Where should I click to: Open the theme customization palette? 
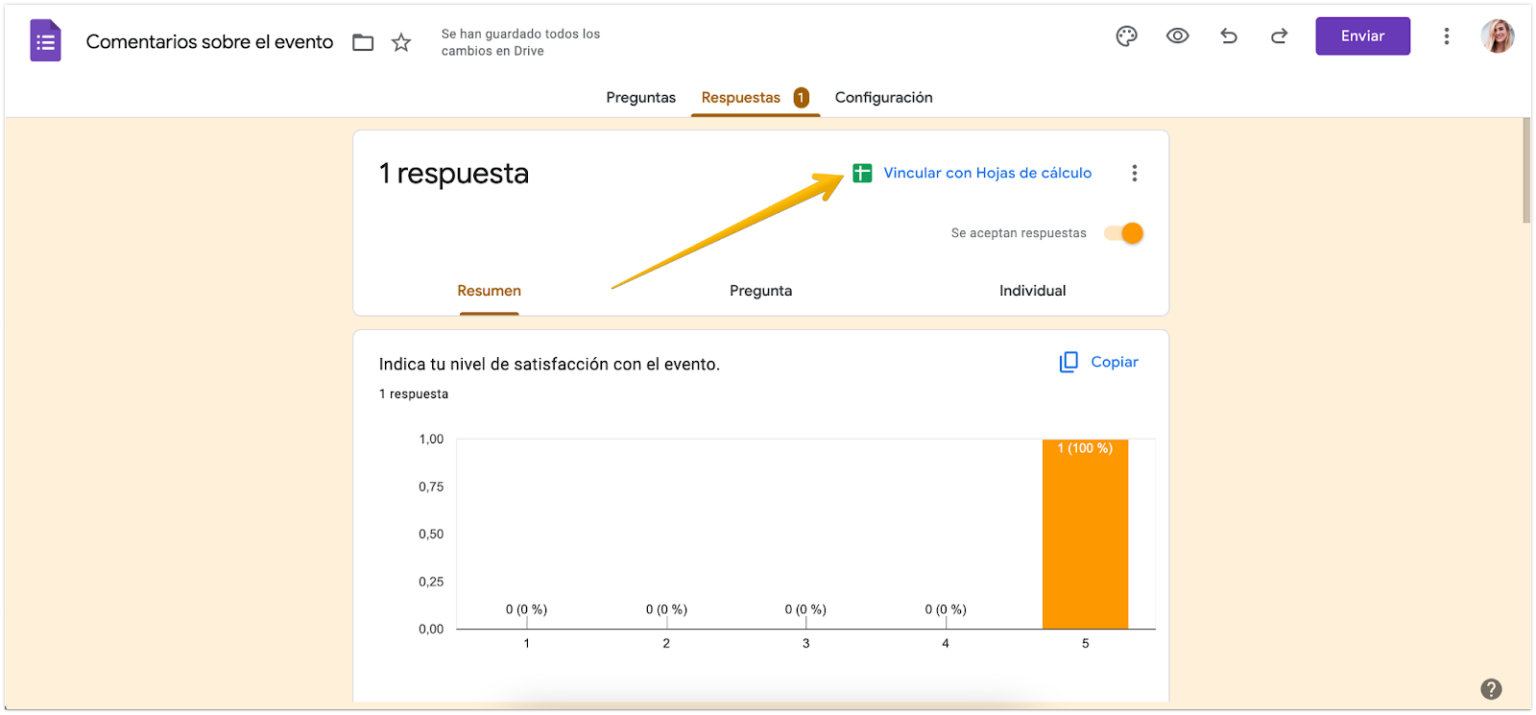pos(1126,36)
